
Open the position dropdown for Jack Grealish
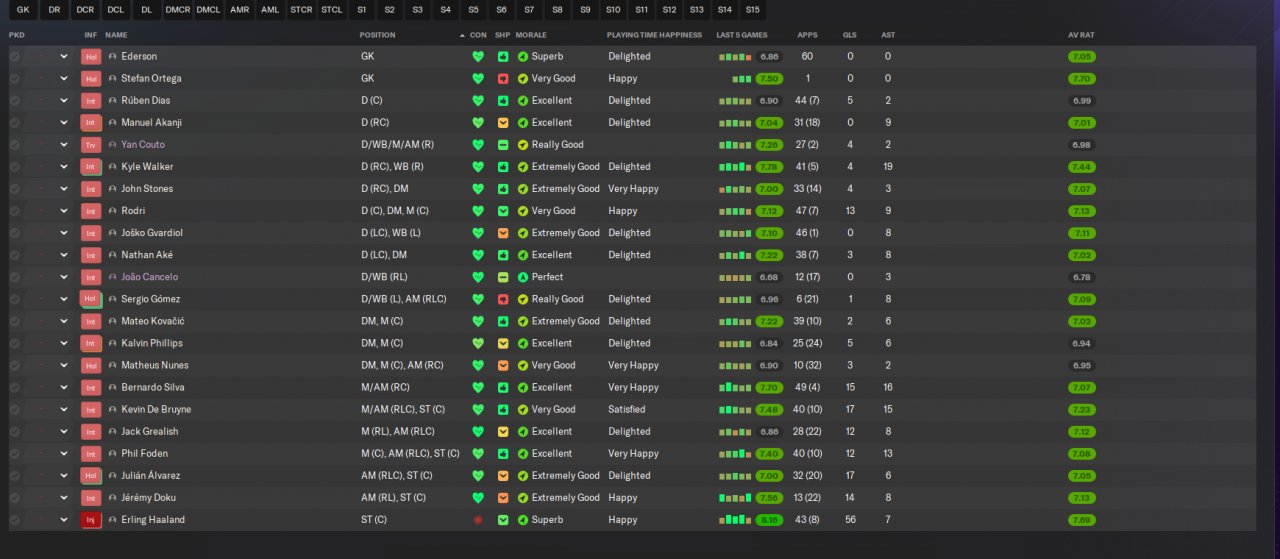click(64, 432)
